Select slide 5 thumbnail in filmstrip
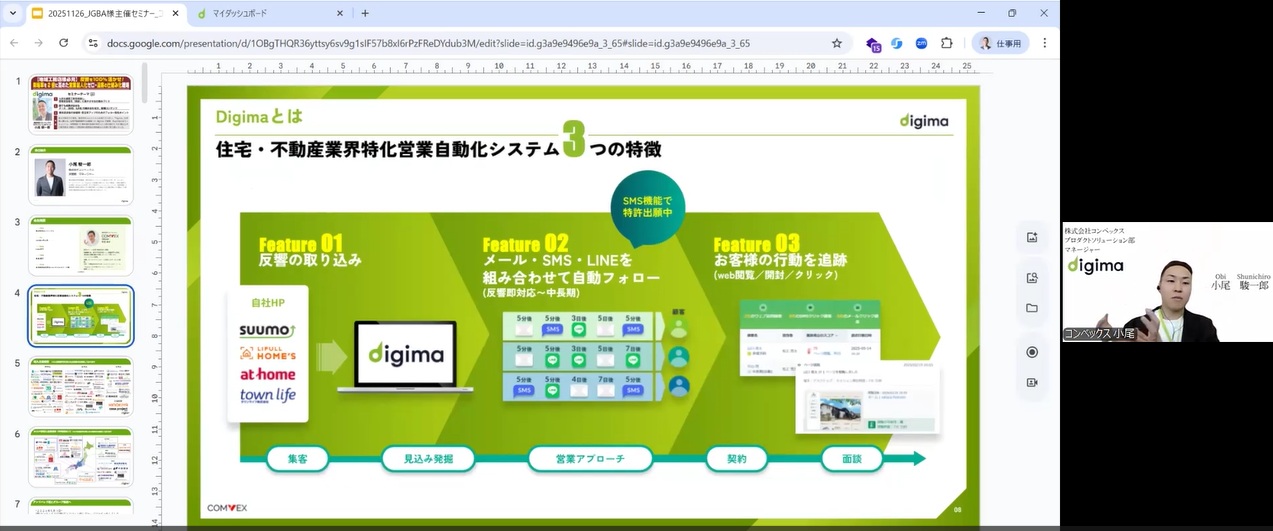 pos(80,387)
